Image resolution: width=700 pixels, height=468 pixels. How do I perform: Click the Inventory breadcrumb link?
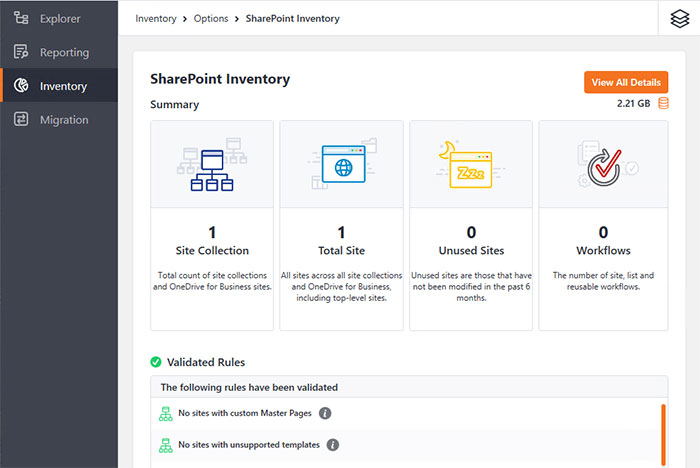[156, 19]
